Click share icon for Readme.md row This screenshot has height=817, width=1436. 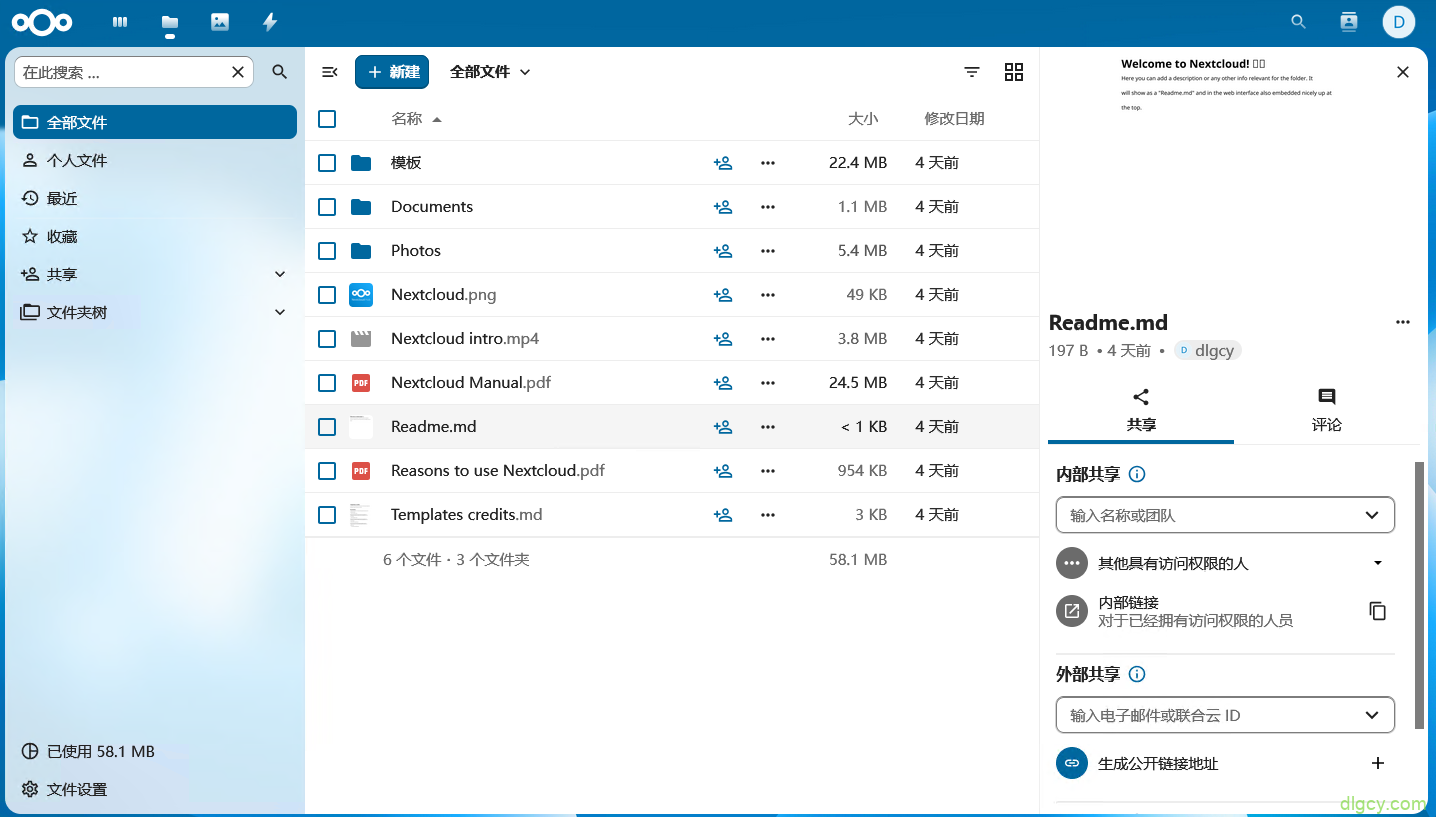point(723,427)
